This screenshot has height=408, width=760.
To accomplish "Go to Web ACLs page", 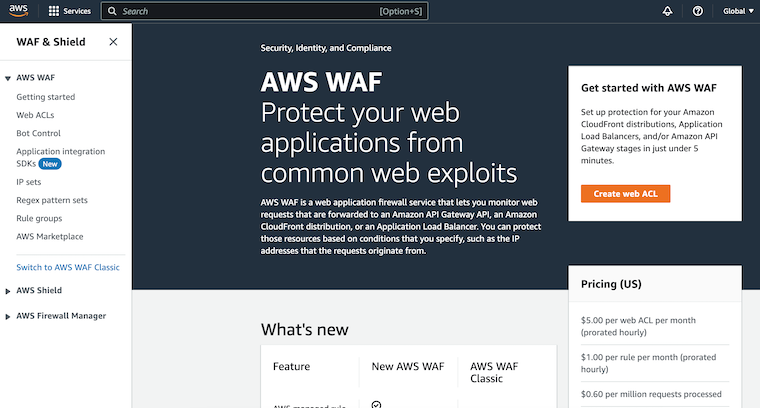I will pos(35,115).
